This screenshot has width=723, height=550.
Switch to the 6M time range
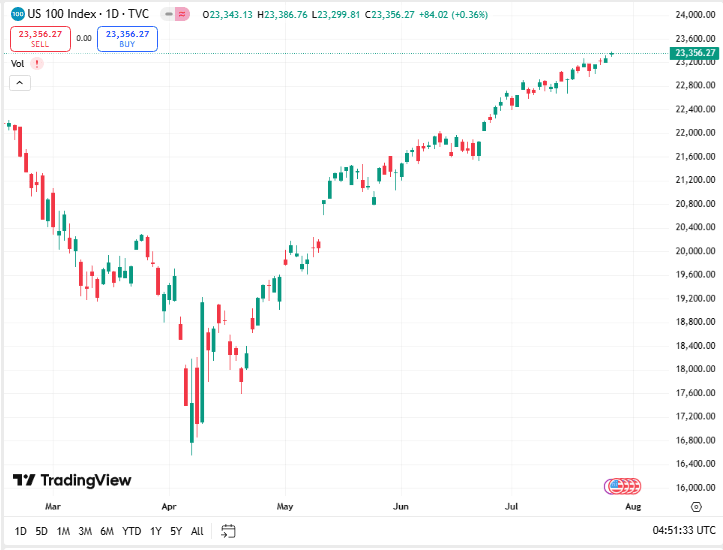click(107, 531)
